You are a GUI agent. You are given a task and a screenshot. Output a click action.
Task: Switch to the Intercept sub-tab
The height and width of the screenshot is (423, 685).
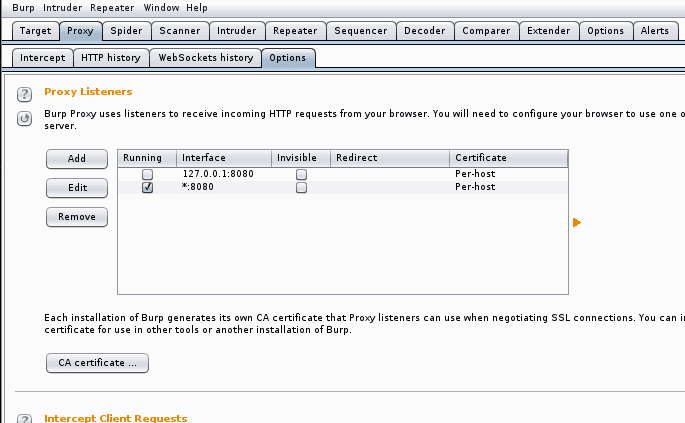42,58
